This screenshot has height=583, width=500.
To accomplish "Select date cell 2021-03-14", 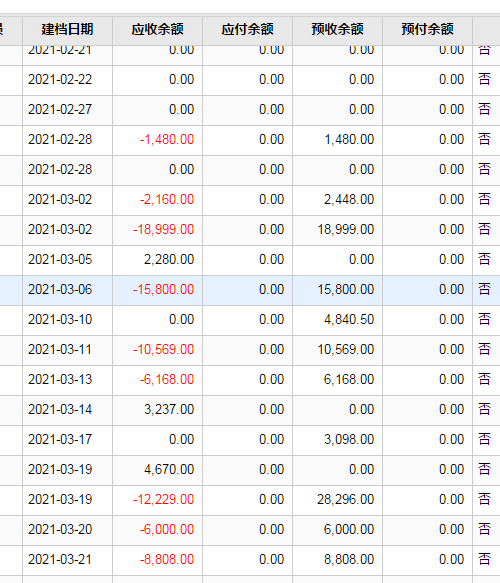I will coord(60,409).
